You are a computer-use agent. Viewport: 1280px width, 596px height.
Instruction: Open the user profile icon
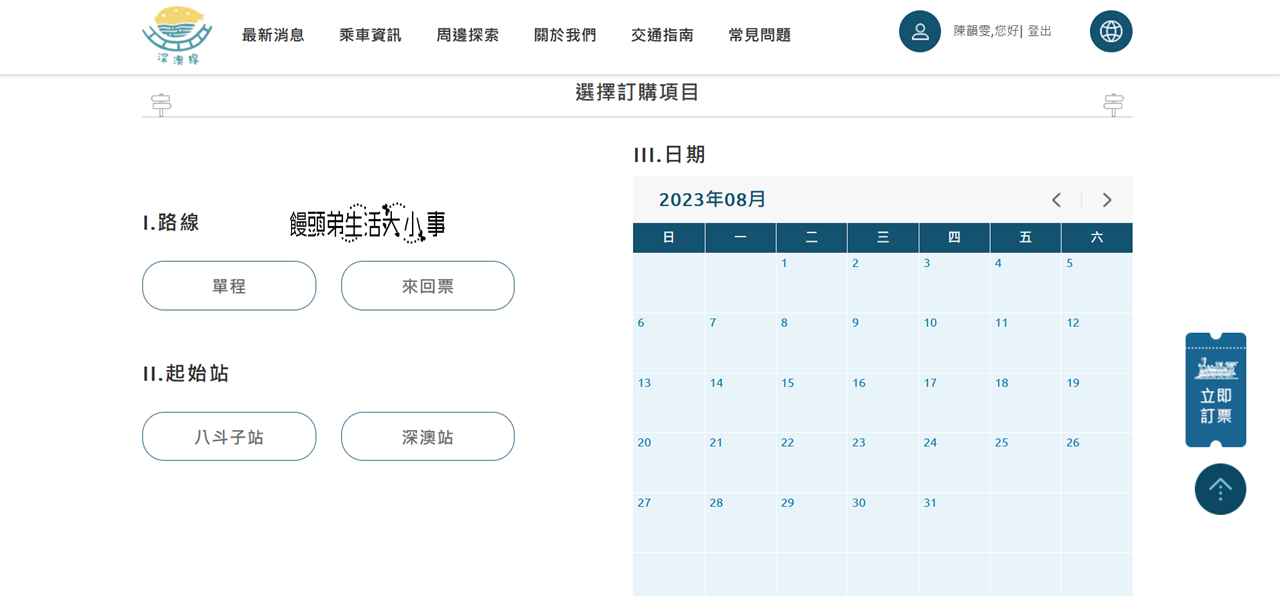pyautogui.click(x=920, y=31)
